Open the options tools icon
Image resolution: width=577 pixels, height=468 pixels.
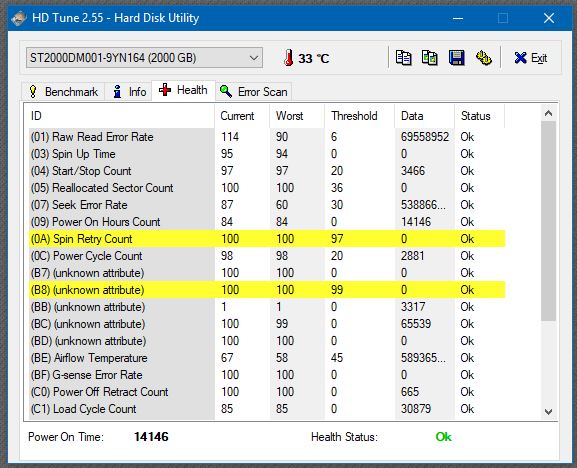pos(484,58)
